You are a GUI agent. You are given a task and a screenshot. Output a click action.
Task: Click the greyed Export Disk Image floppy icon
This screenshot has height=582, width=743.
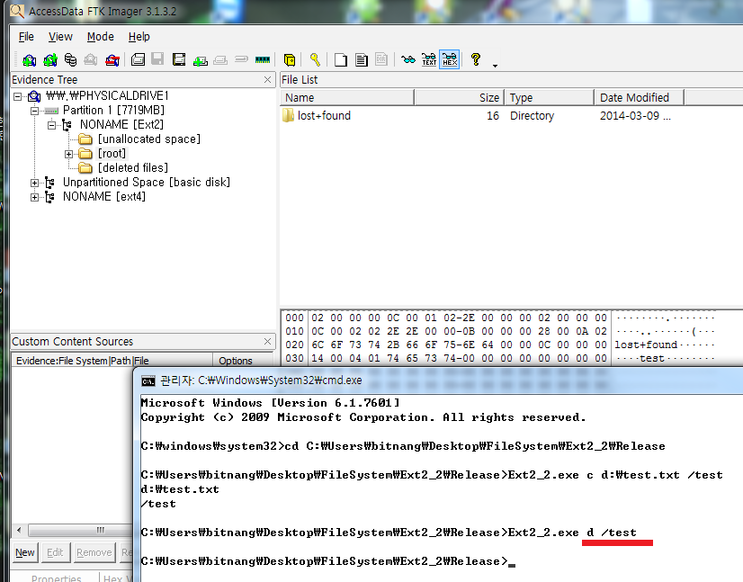[157, 59]
